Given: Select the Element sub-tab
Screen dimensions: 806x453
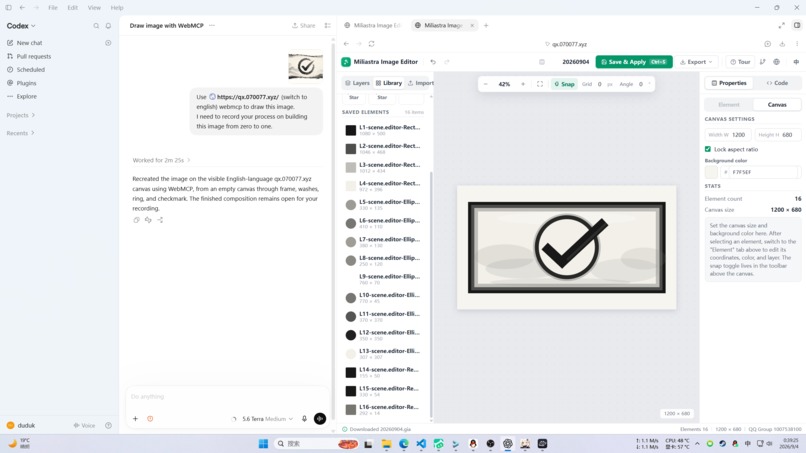Looking at the screenshot, I should click(x=728, y=104).
